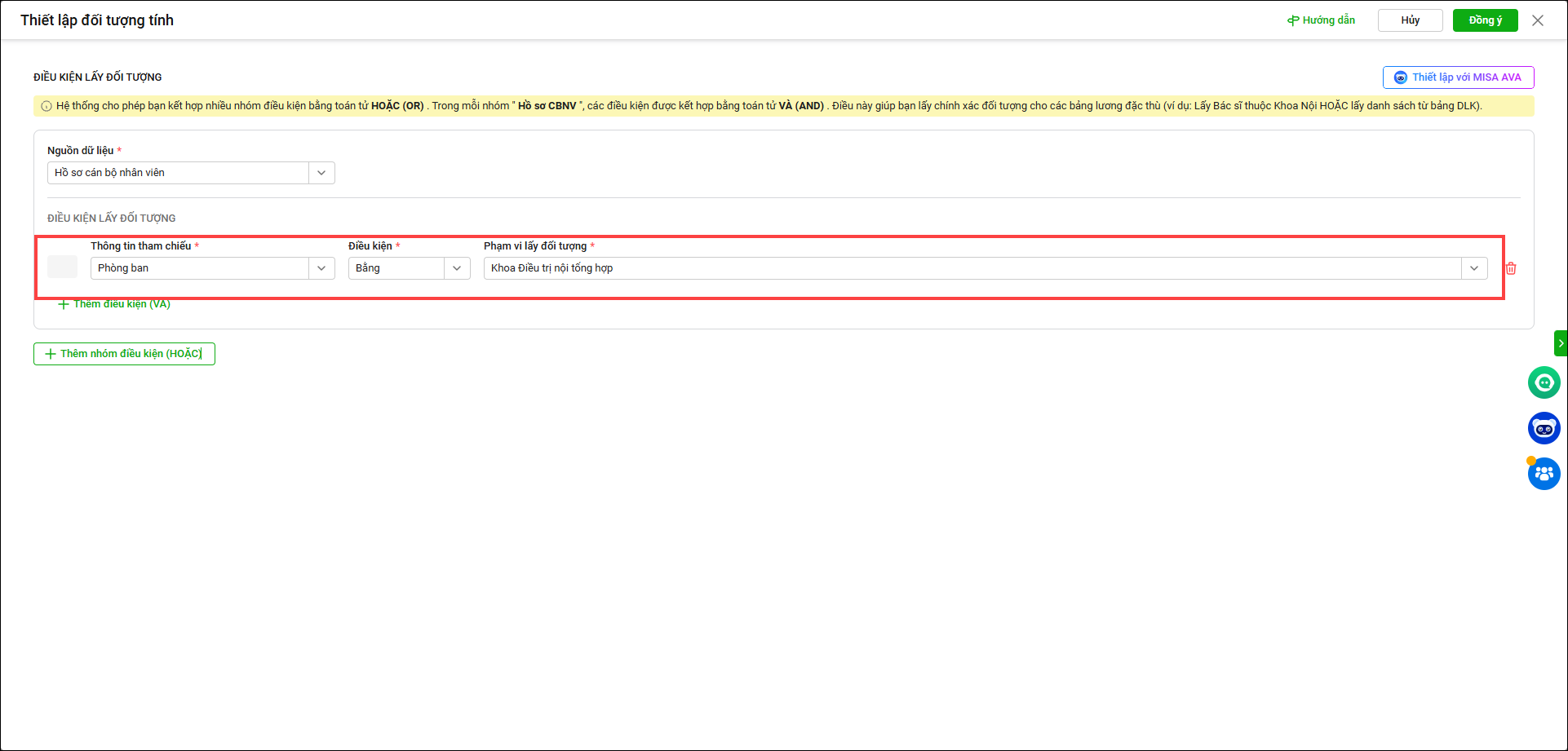Click the Phòng ban selection field
The width and height of the screenshot is (1568, 751).
click(200, 268)
